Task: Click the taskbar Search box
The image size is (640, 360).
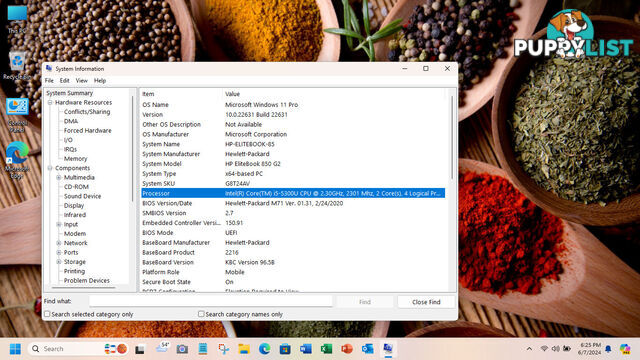Action: pos(78,349)
